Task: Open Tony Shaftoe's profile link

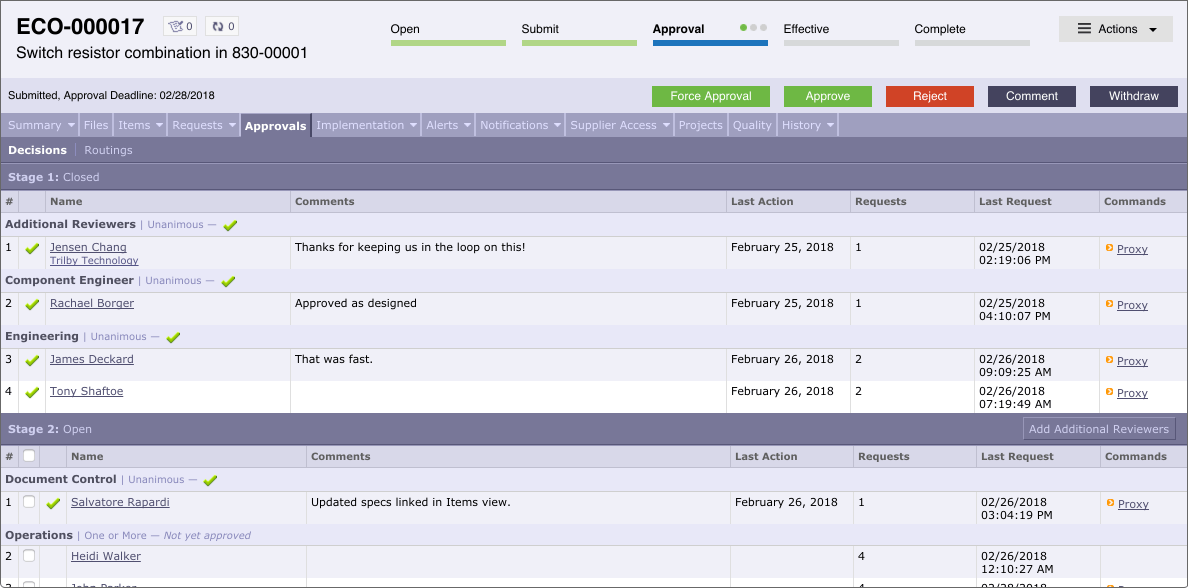Action: click(x=86, y=391)
